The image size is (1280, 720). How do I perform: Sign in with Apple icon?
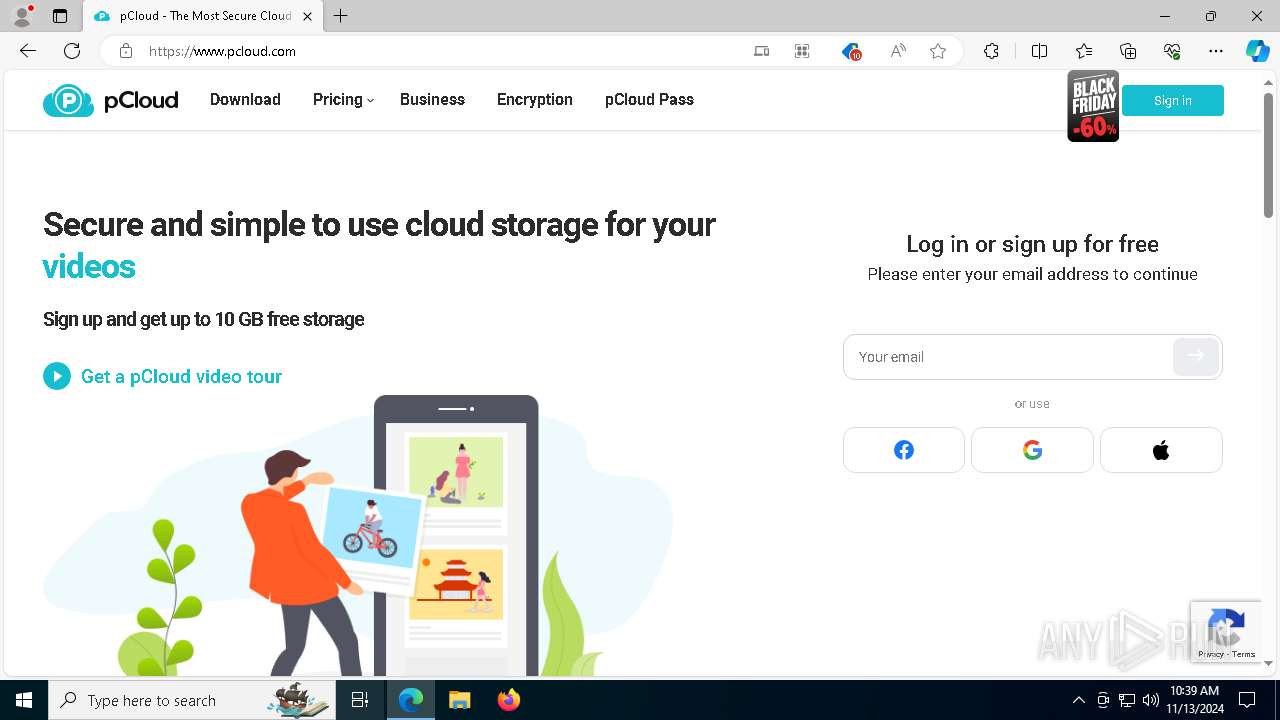[1161, 450]
